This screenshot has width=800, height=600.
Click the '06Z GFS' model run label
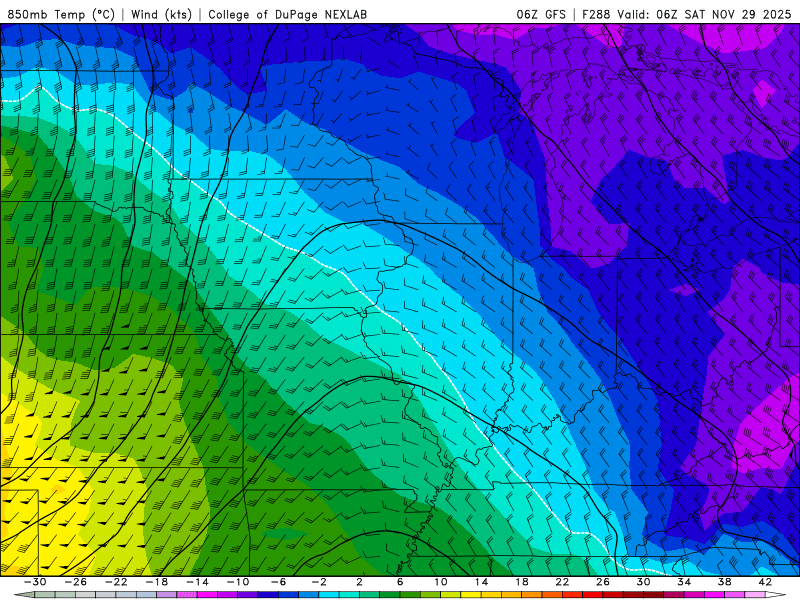541,14
